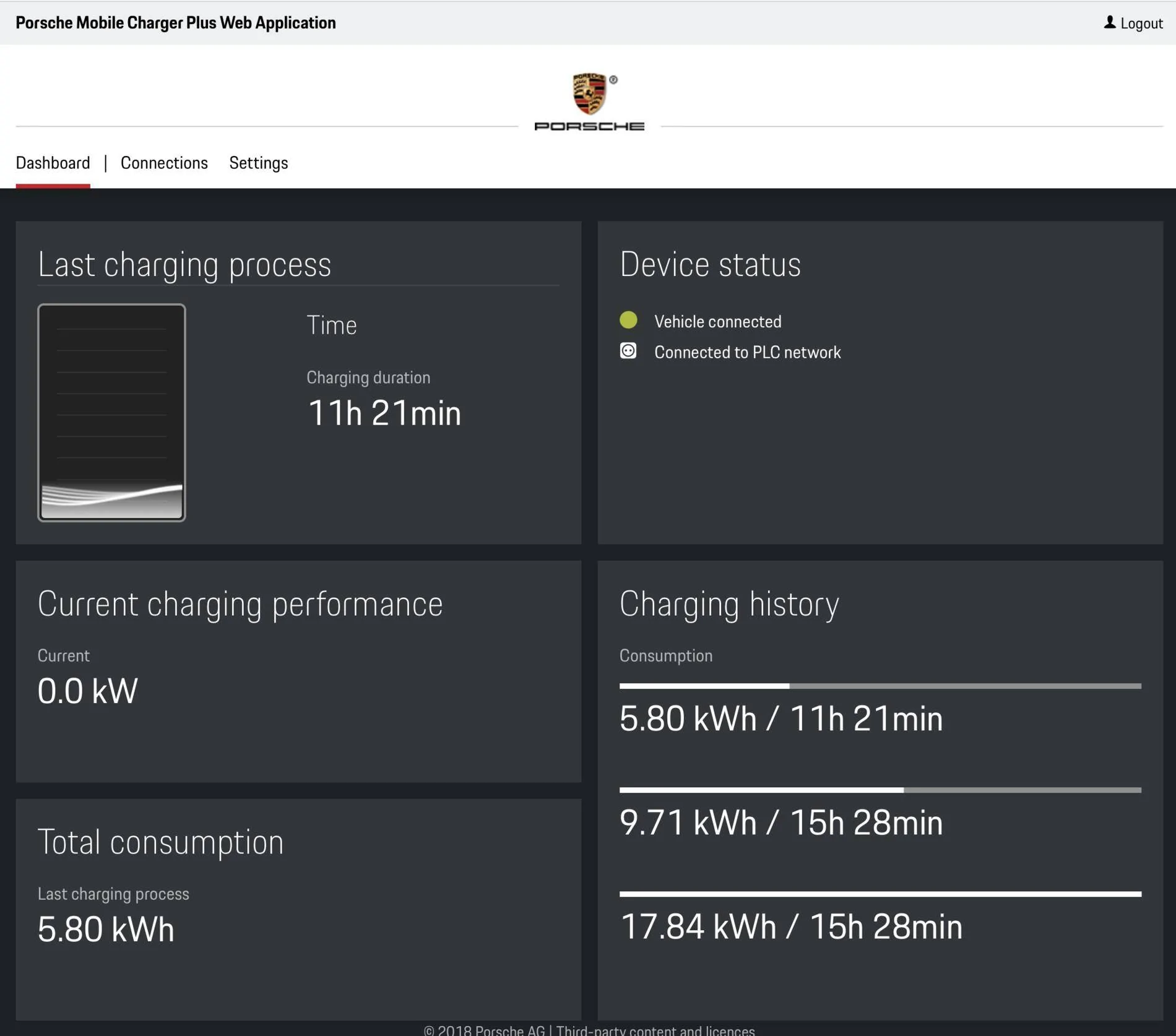The height and width of the screenshot is (1036, 1176).
Task: Click the Charging history heading
Action: click(729, 604)
